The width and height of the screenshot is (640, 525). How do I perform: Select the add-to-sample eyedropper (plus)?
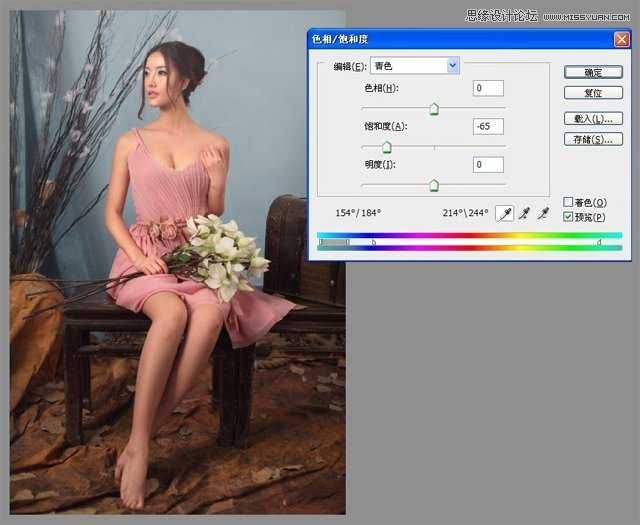[x=524, y=213]
